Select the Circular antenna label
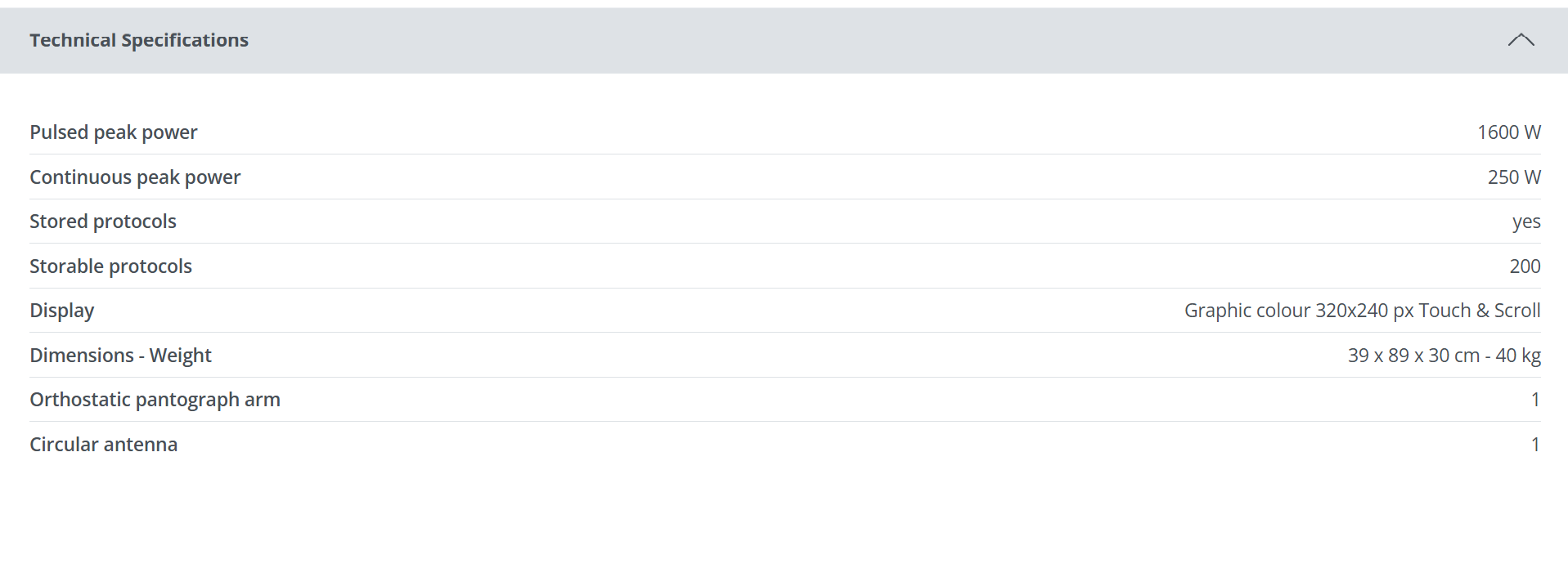1568x573 pixels. point(103,445)
